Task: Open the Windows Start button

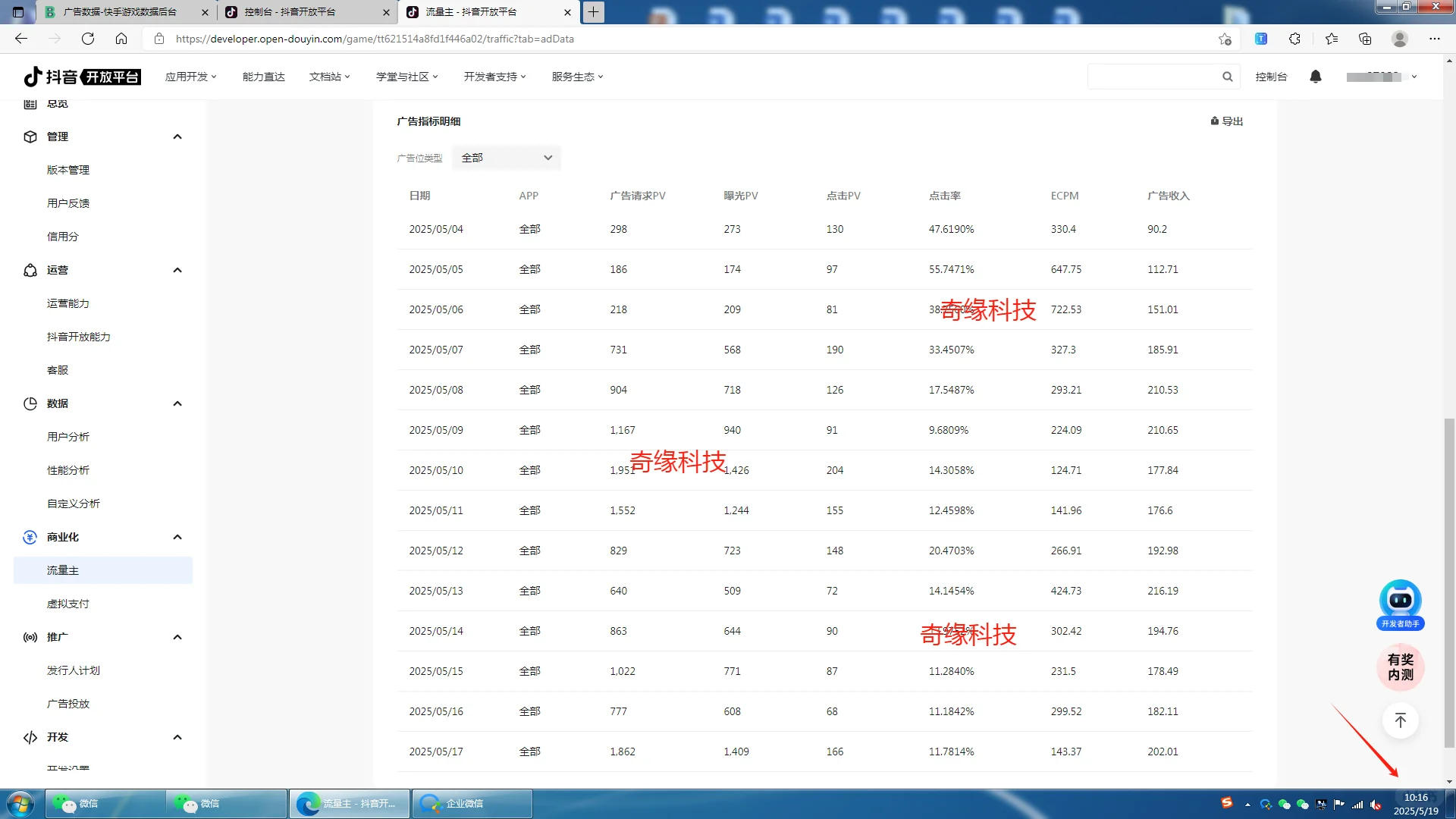Action: (x=20, y=804)
